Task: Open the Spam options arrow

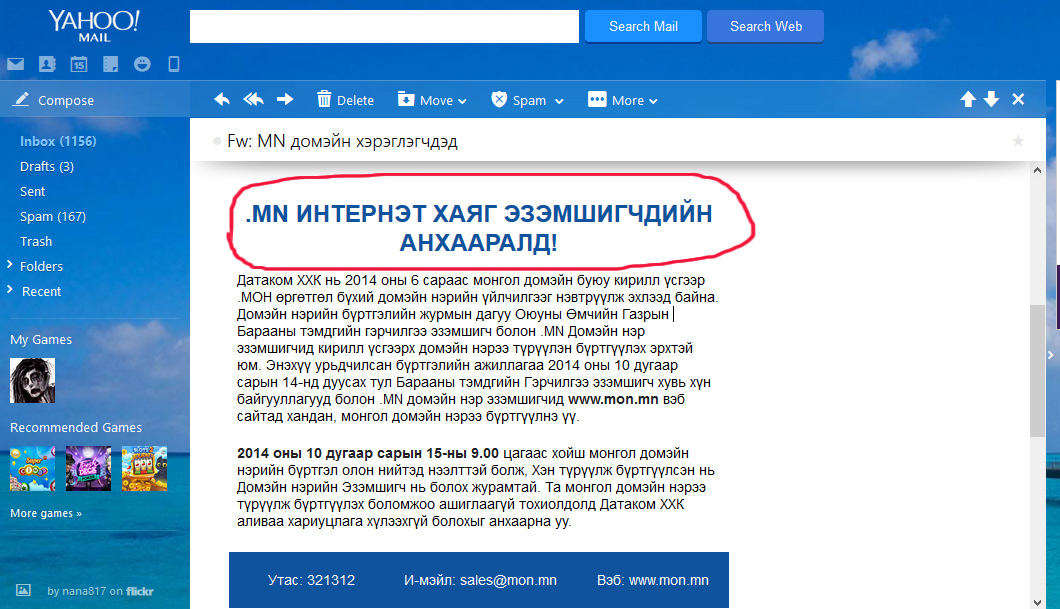Action: [559, 101]
